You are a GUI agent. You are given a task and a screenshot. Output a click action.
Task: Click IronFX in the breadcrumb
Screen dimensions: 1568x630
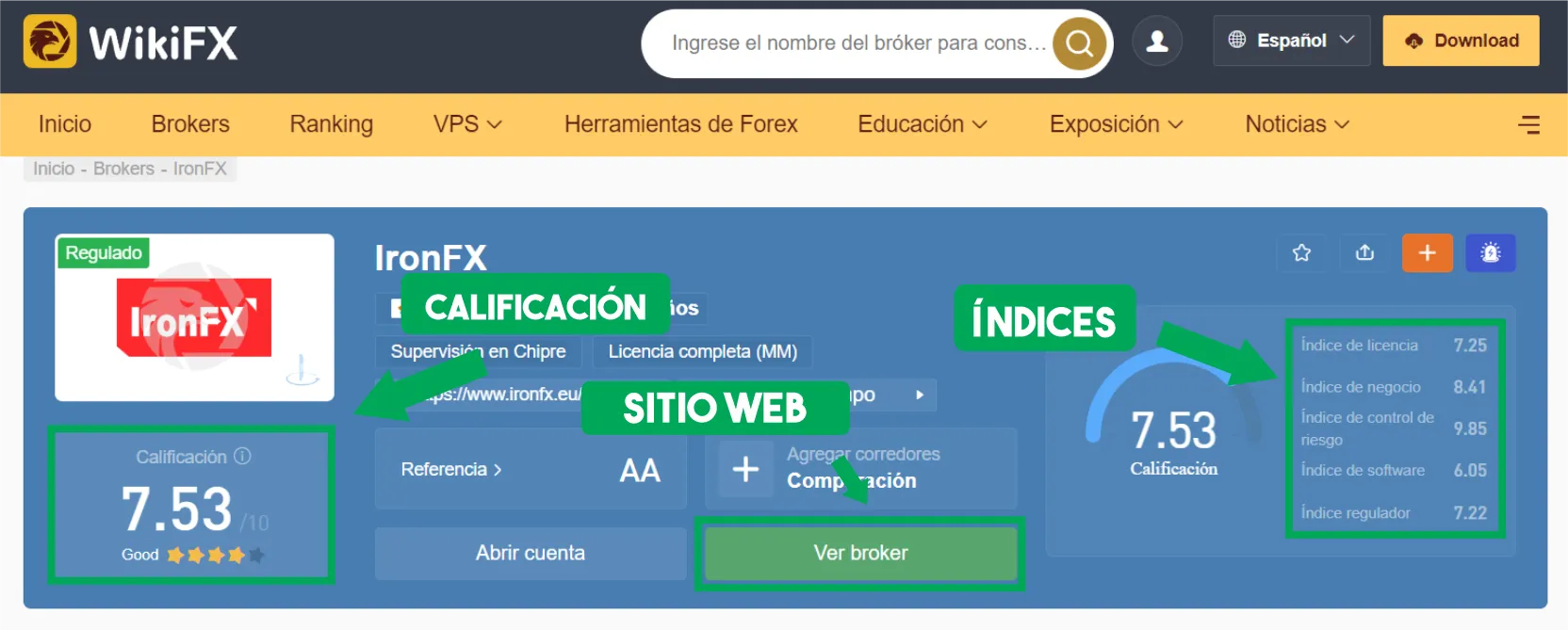[200, 169]
